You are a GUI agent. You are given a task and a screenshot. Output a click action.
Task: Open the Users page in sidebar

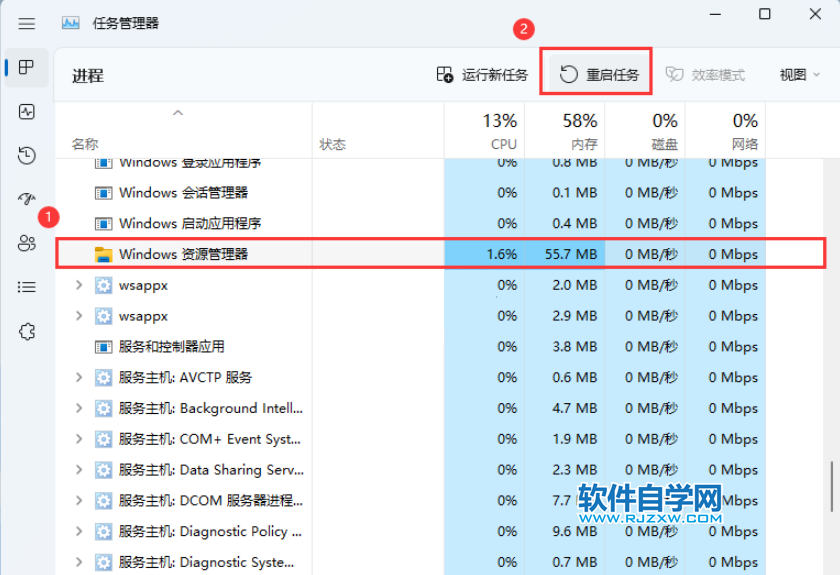pyautogui.click(x=26, y=243)
